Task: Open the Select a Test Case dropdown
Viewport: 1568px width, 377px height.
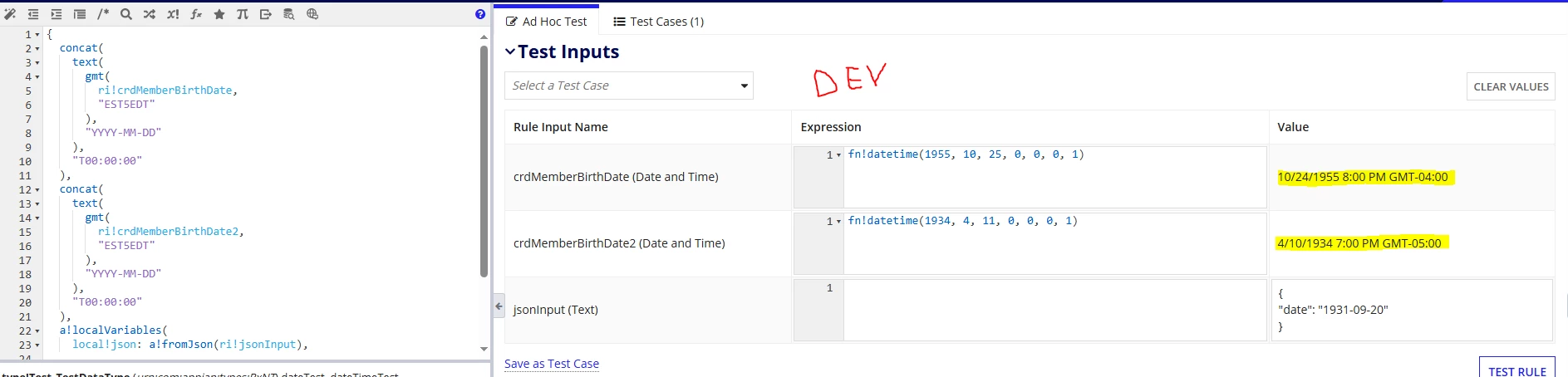Action: [x=629, y=86]
